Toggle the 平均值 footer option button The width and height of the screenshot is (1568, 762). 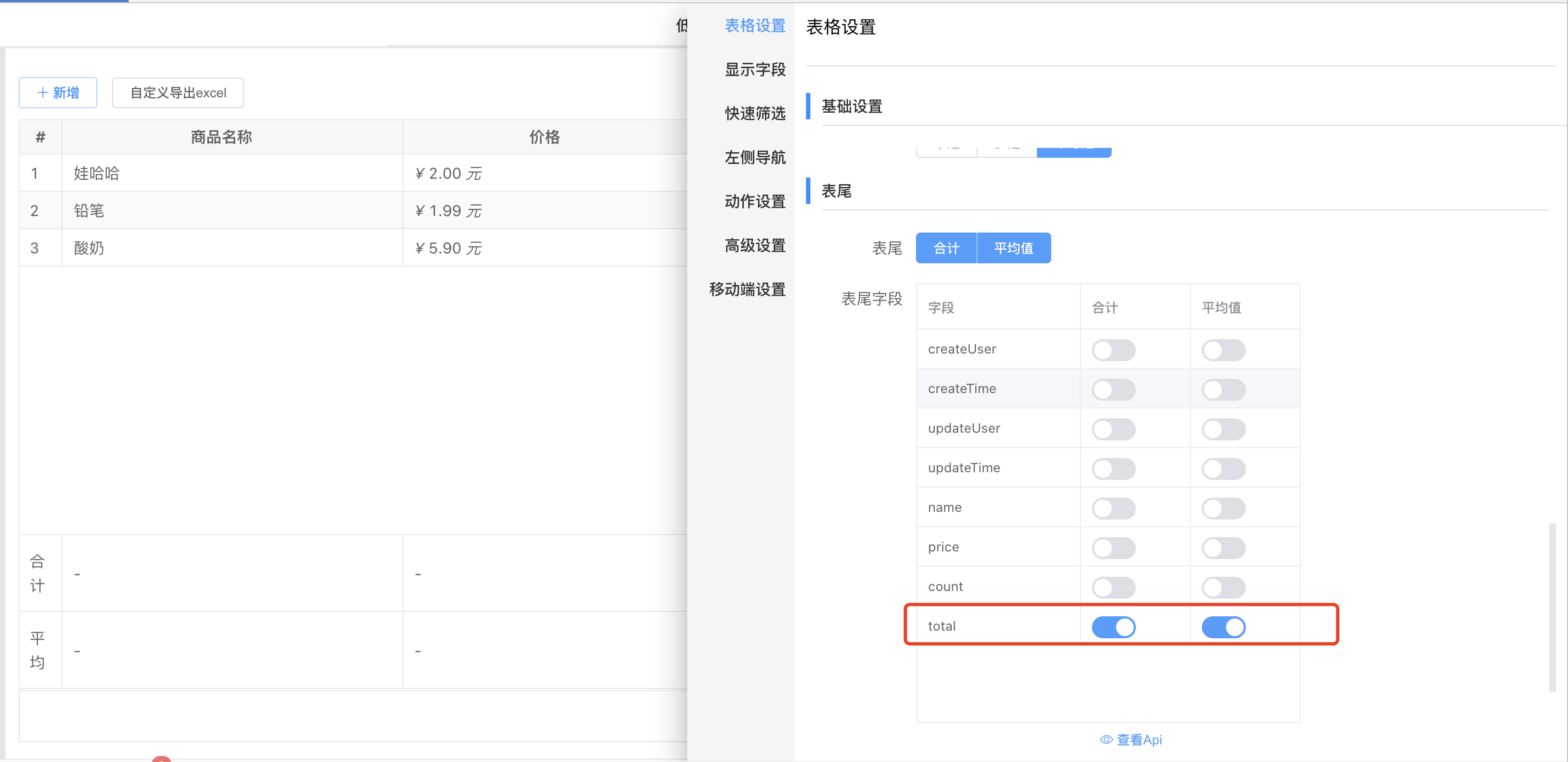(x=1013, y=248)
